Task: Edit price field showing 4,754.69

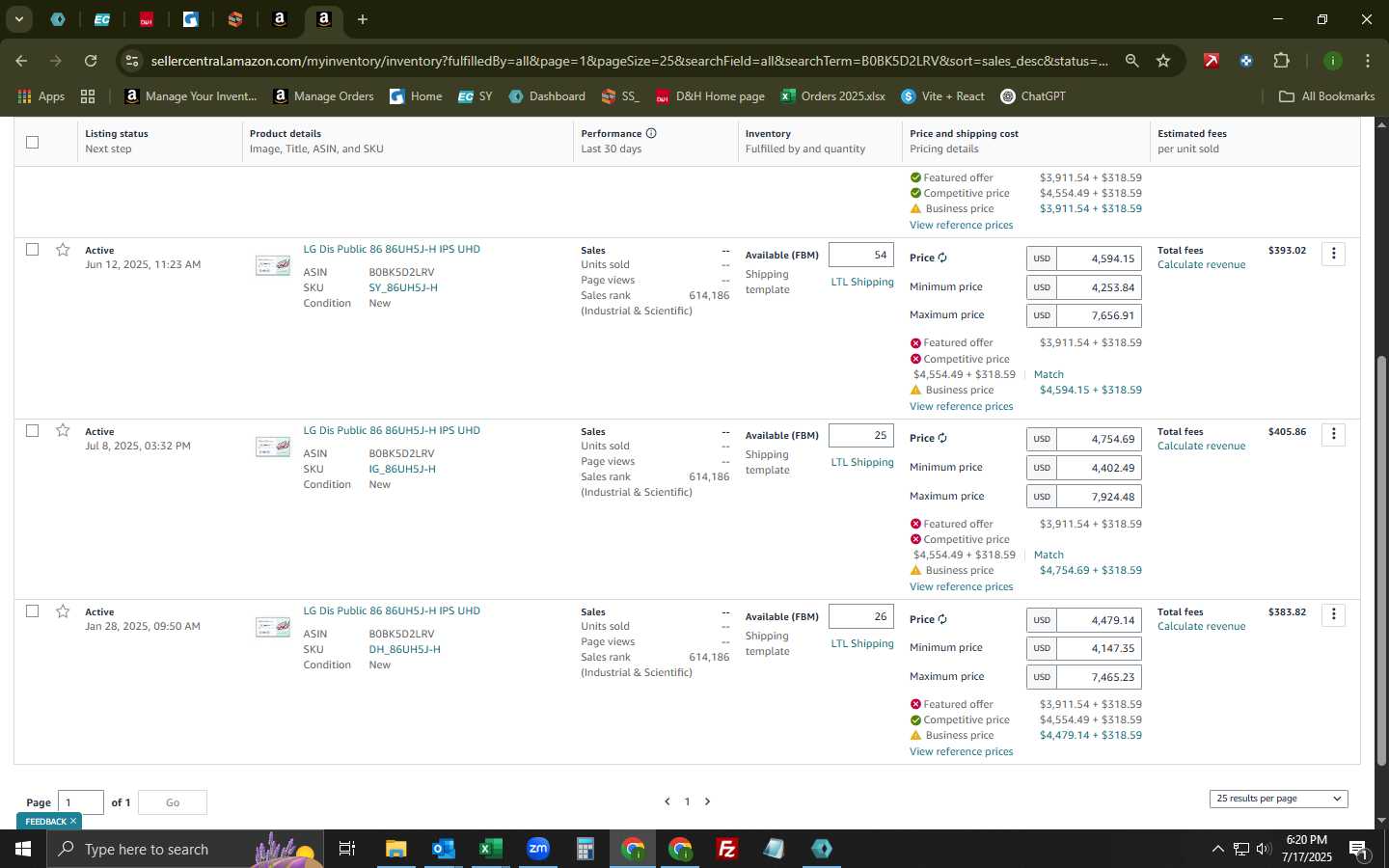Action: [1100, 439]
